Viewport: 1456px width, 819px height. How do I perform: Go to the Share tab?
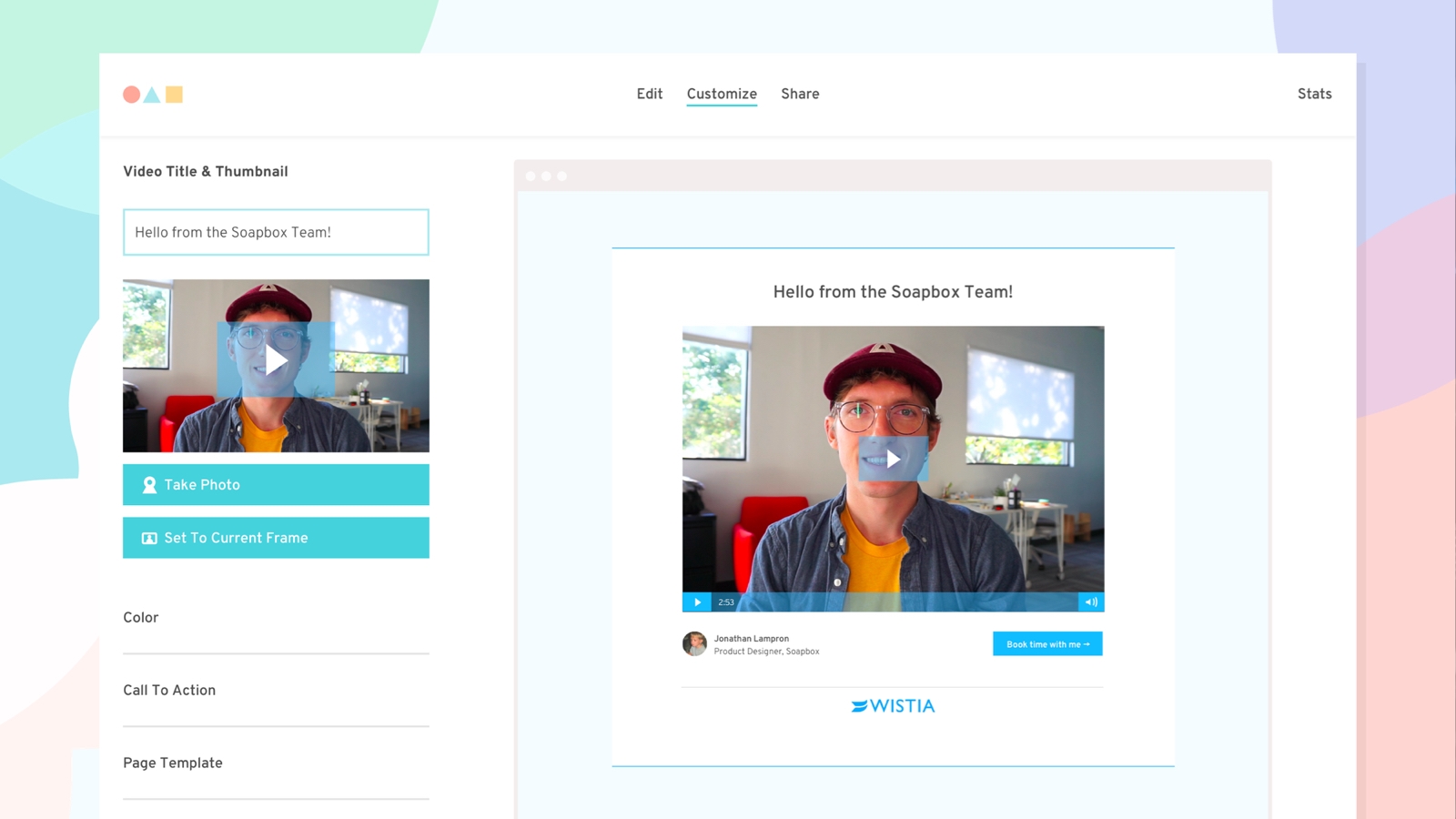(x=800, y=94)
